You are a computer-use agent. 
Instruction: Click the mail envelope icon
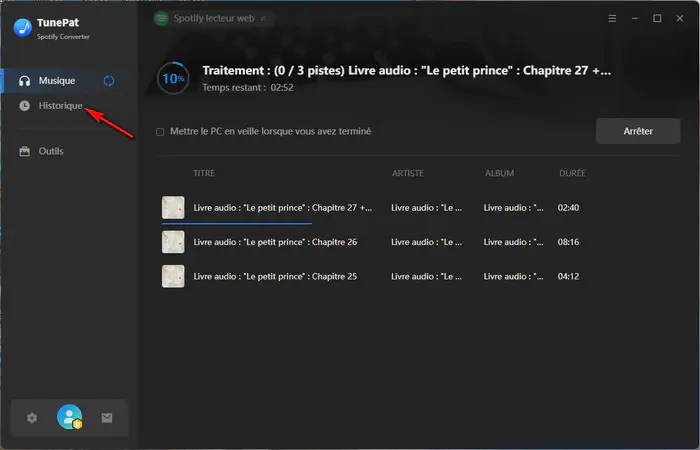pyautogui.click(x=107, y=418)
